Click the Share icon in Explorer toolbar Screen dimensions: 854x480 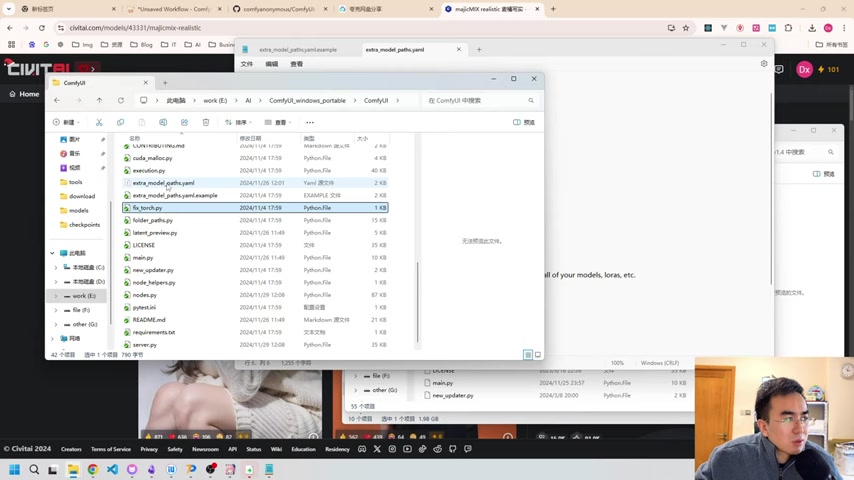coord(185,122)
